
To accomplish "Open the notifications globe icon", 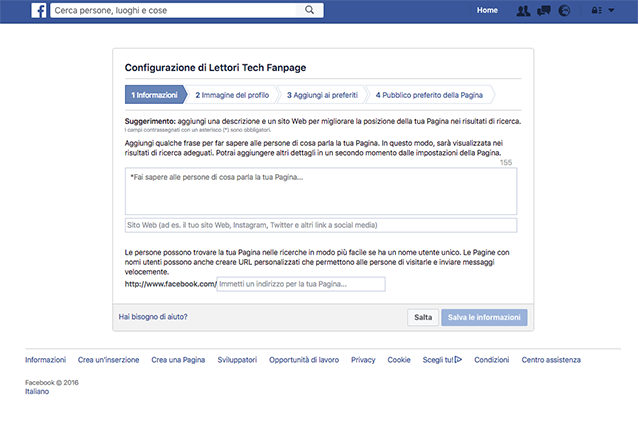I will [x=564, y=11].
